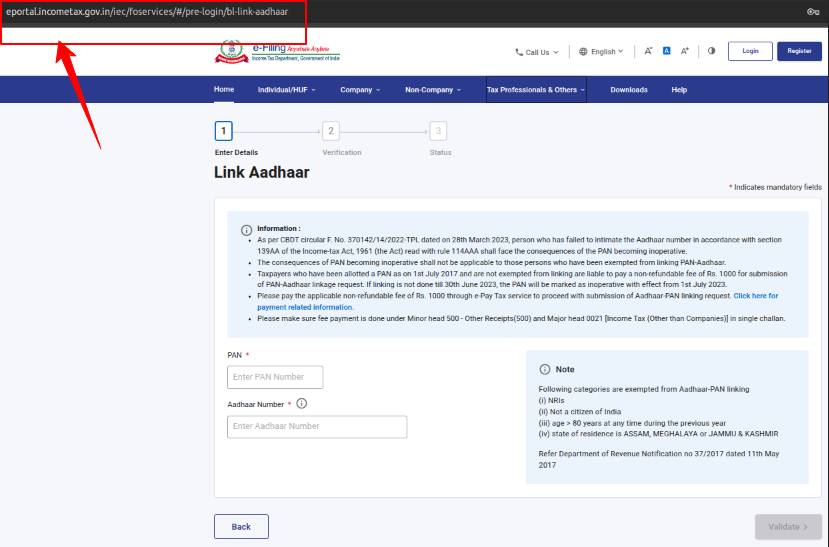This screenshot has height=547, width=829.
Task: Click the 'Link Aadhaar' heading
Action: pyautogui.click(x=262, y=172)
